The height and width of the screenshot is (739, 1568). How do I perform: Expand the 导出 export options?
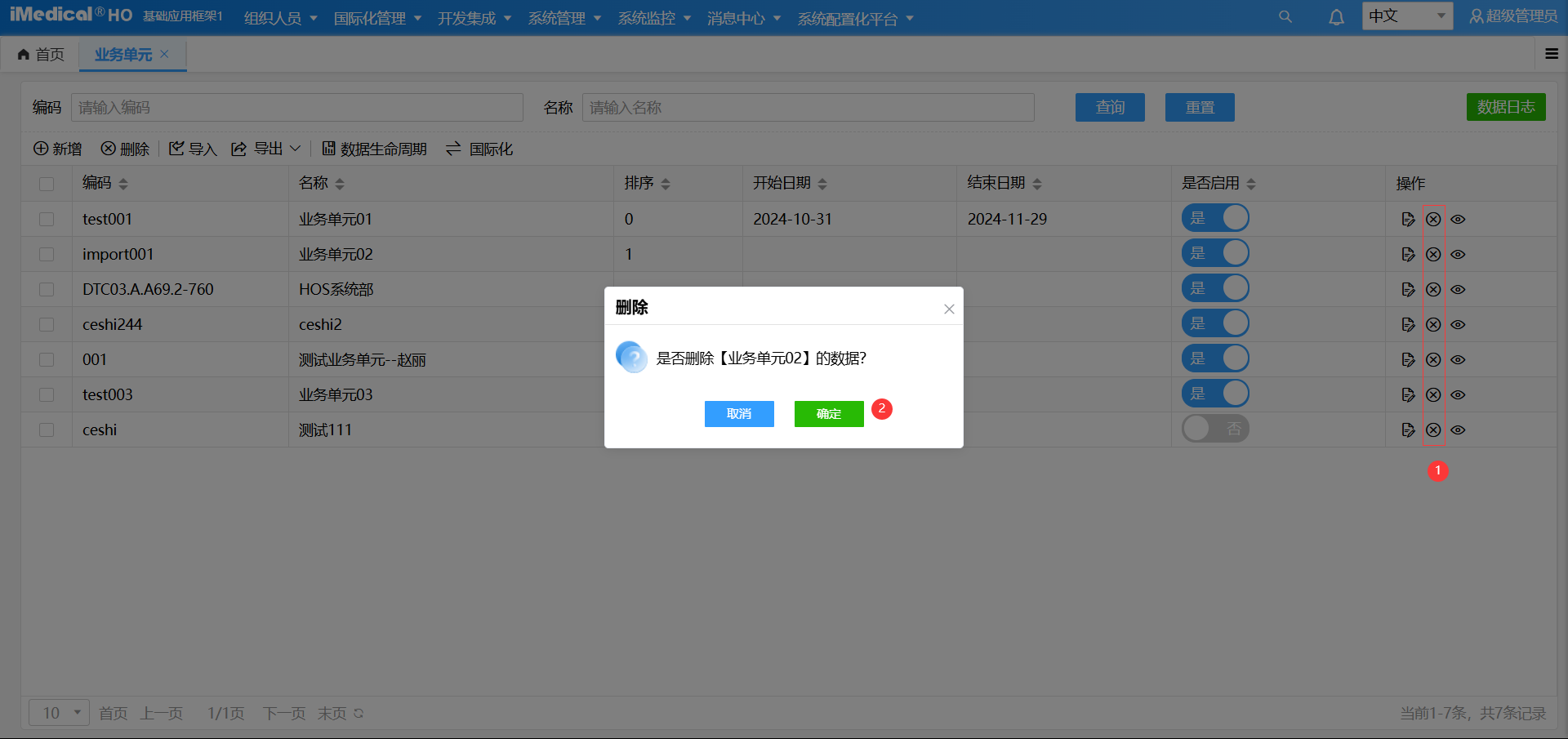(266, 149)
